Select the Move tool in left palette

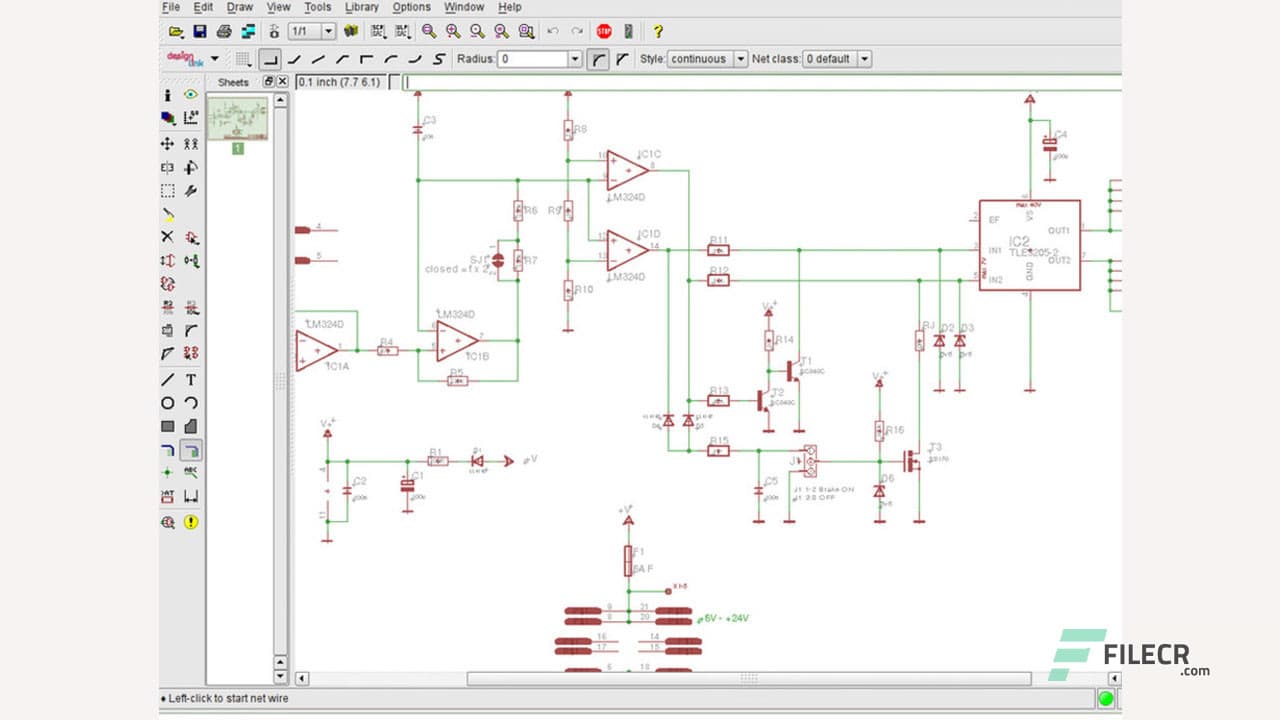coord(167,144)
